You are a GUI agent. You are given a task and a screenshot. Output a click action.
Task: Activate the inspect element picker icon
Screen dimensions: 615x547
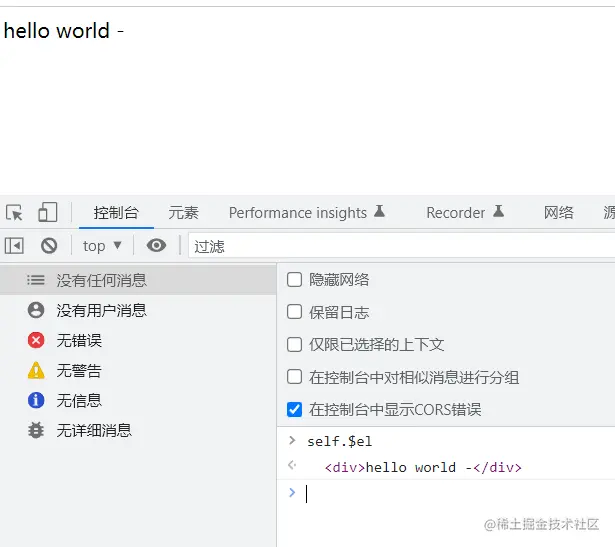15,213
